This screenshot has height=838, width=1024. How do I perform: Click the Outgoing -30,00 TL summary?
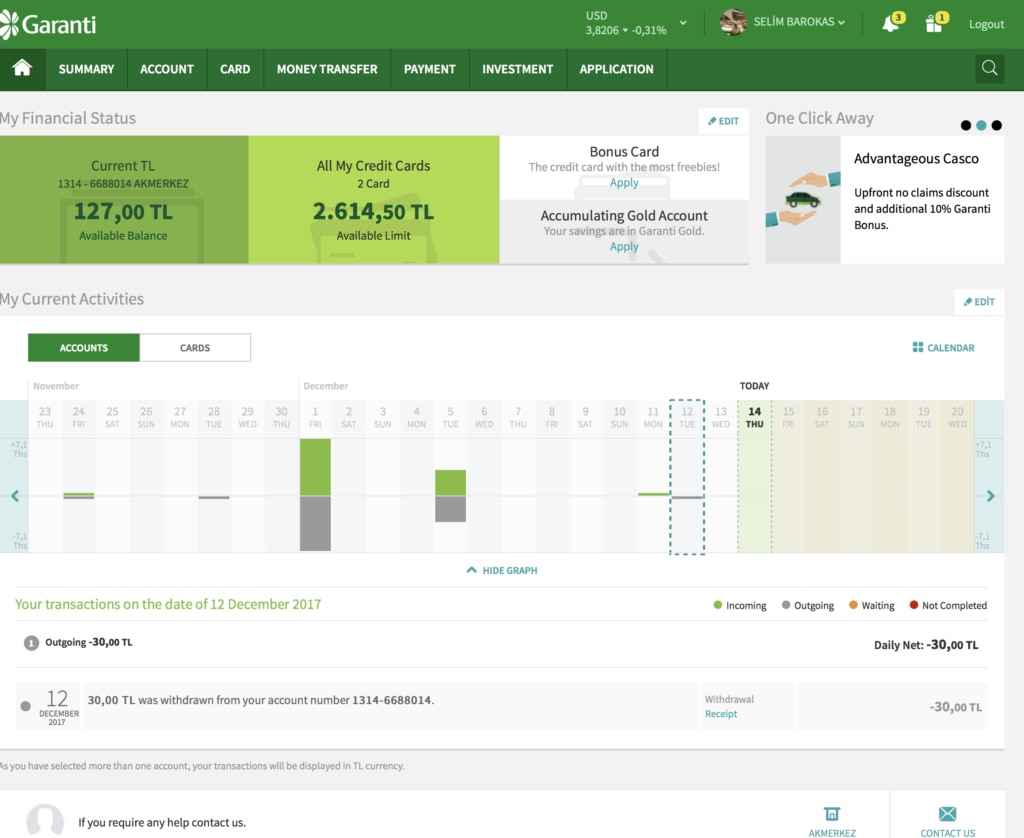(88, 642)
